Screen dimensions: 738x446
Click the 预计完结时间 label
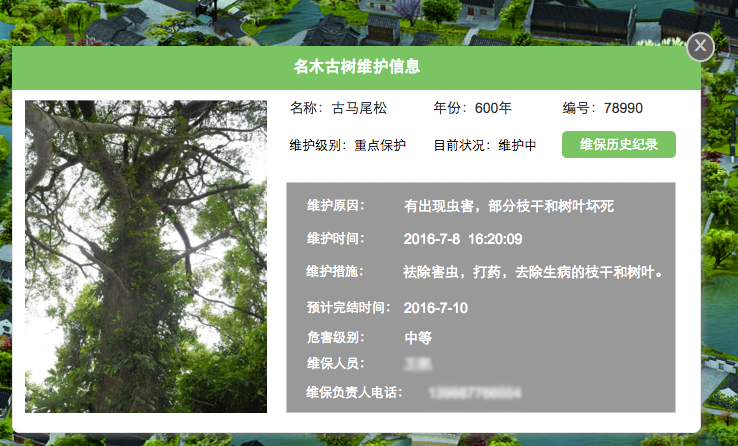[x=346, y=308]
